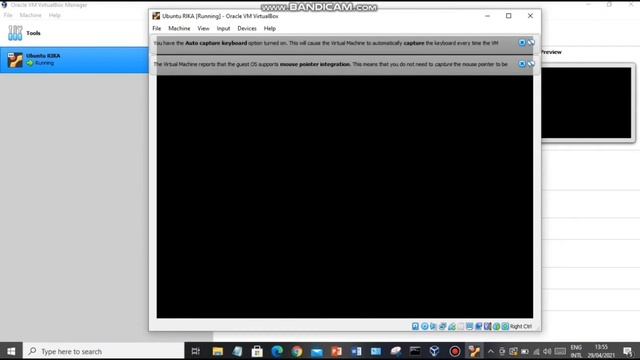Open the Input menu of the VM window
The height and width of the screenshot is (360, 640).
223,29
